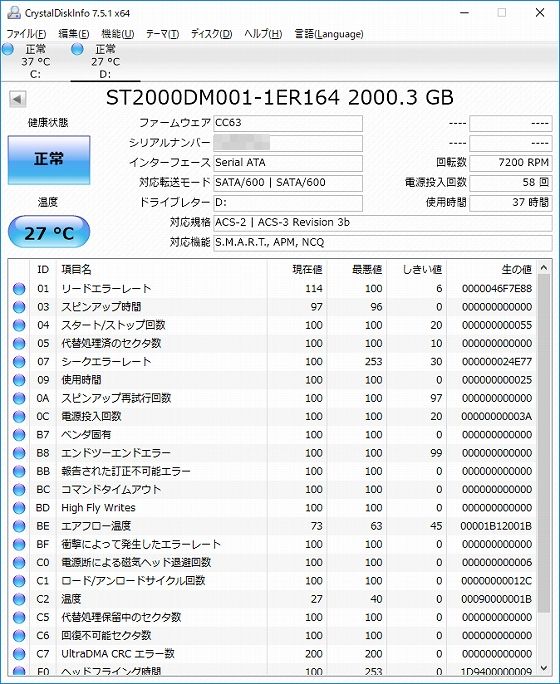Image resolution: width=560 pixels, height=684 pixels.
Task: Click the 最悪値 column header
Action: (x=357, y=270)
